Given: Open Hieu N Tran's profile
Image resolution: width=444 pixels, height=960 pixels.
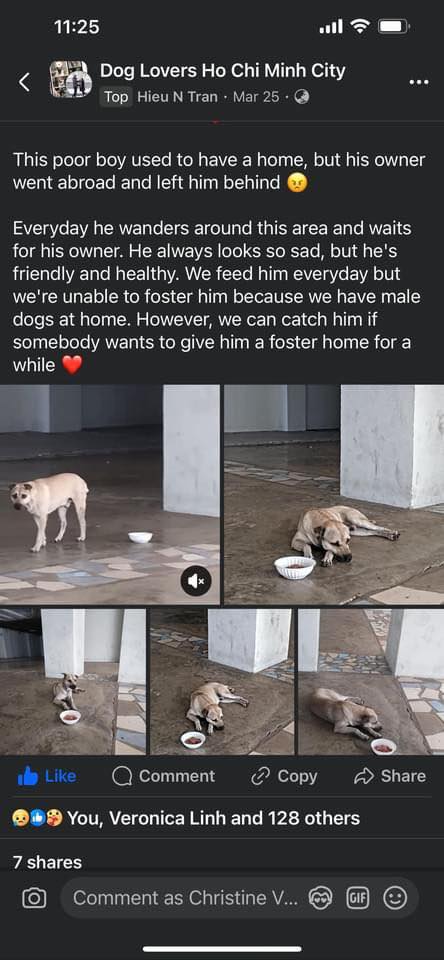Looking at the screenshot, I should [177, 97].
